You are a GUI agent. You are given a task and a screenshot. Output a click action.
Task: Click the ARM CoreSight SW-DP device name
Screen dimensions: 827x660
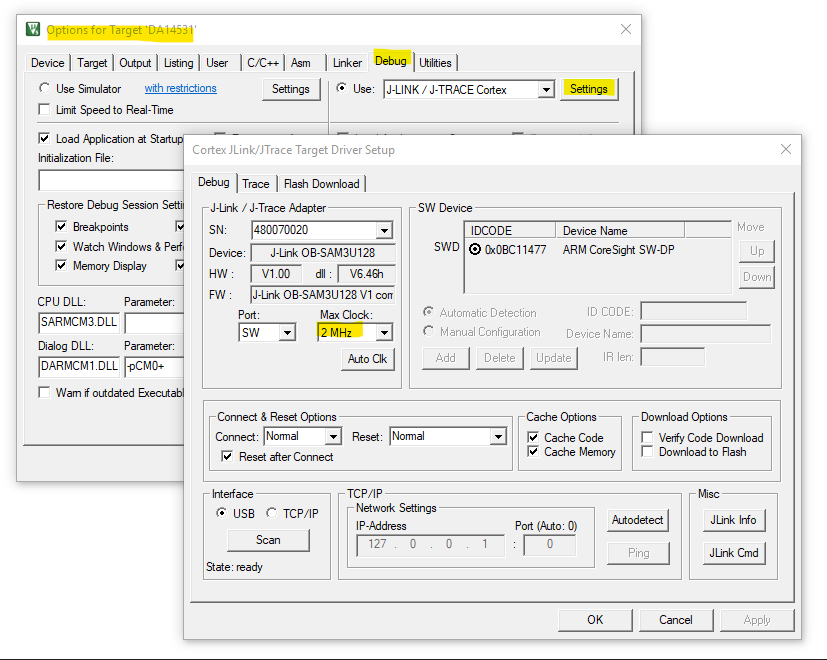pos(618,250)
